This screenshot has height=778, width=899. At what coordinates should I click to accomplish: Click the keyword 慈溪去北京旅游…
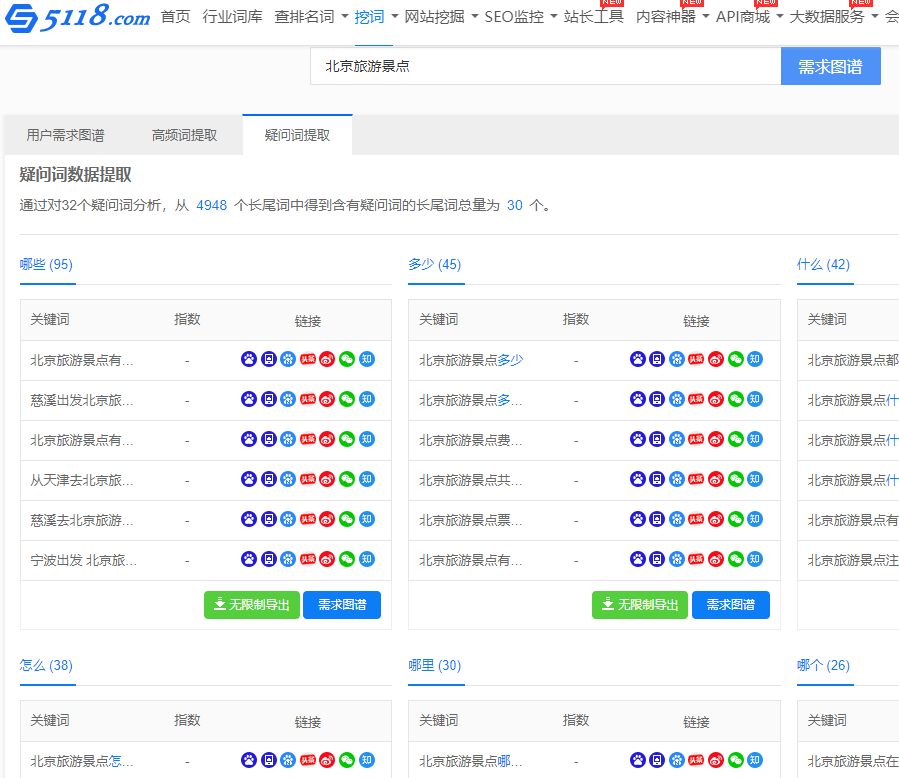[x=82, y=520]
